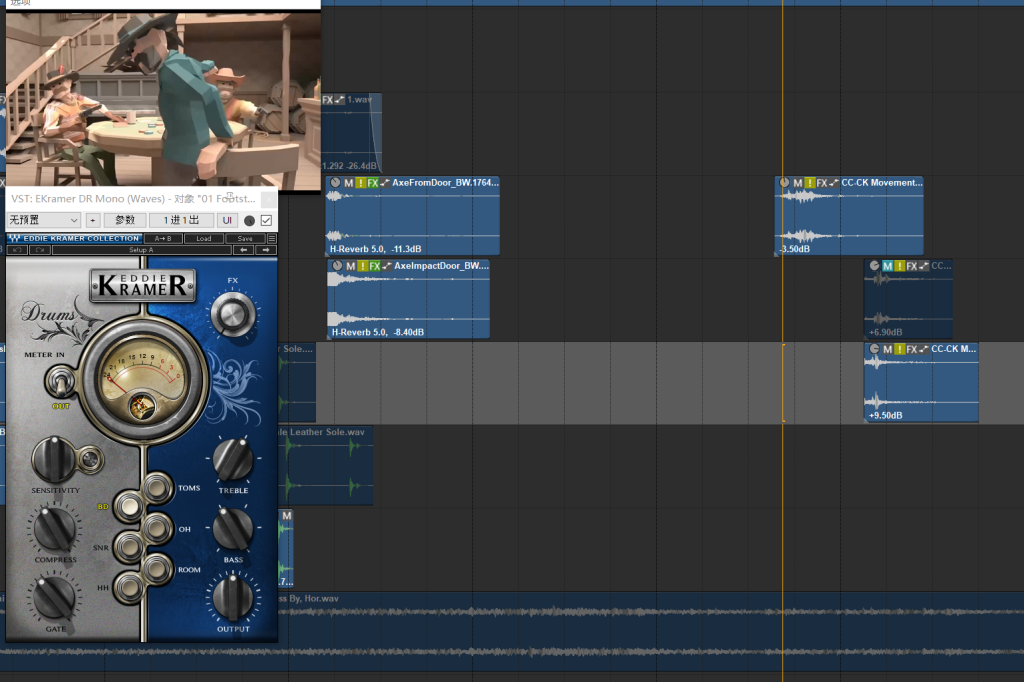Image resolution: width=1024 pixels, height=682 pixels.
Task: Open the Setup A preset selector
Action: coord(142,250)
